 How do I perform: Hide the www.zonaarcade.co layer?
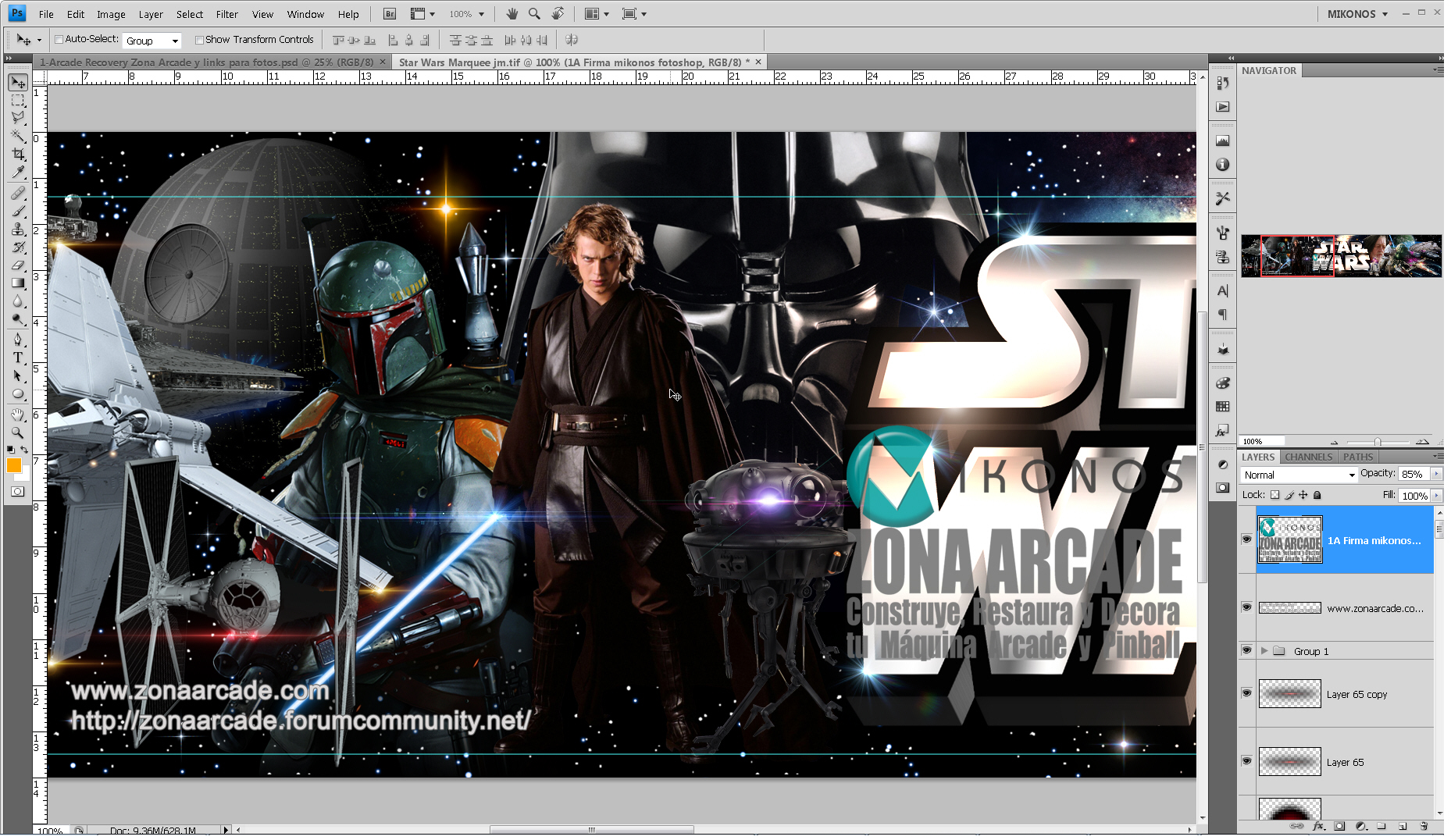click(1246, 607)
